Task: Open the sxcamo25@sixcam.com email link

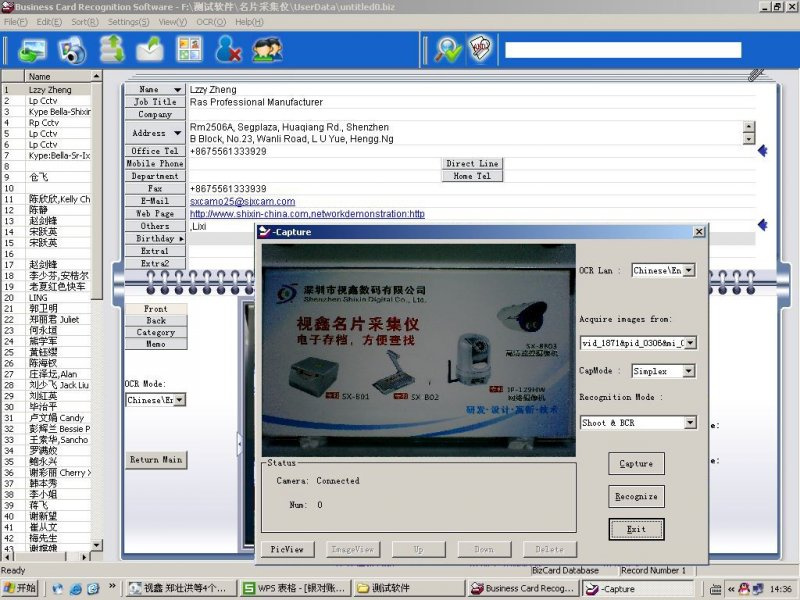Action: click(242, 202)
